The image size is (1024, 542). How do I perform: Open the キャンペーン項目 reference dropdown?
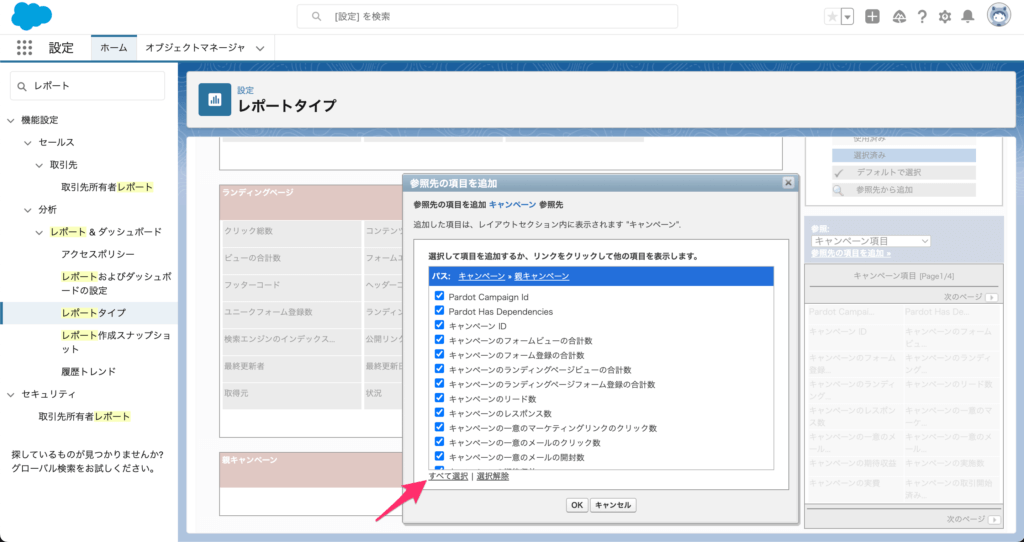click(x=871, y=241)
